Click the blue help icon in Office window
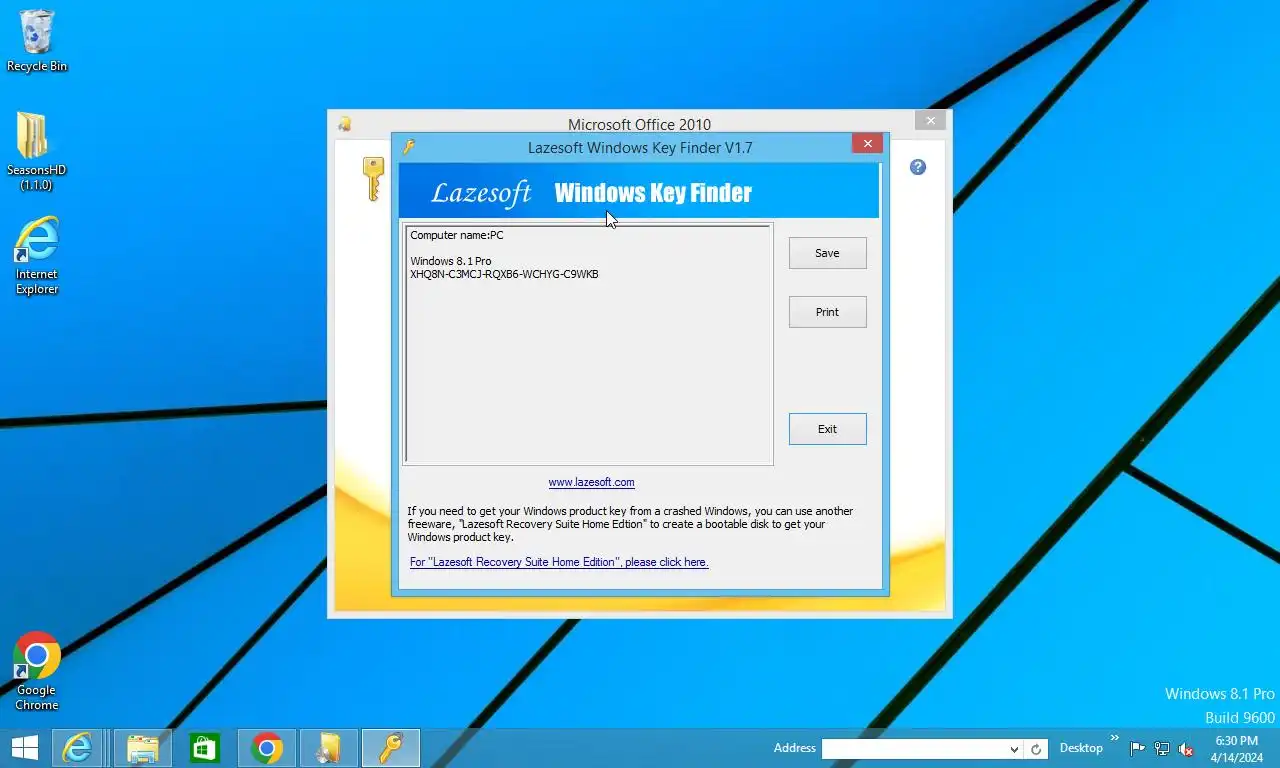Viewport: 1280px width, 768px height. (x=918, y=167)
